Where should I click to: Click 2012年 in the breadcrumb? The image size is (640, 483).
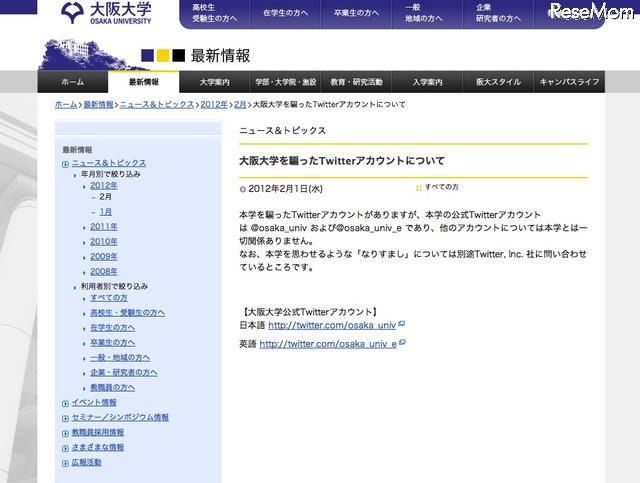click(x=214, y=105)
